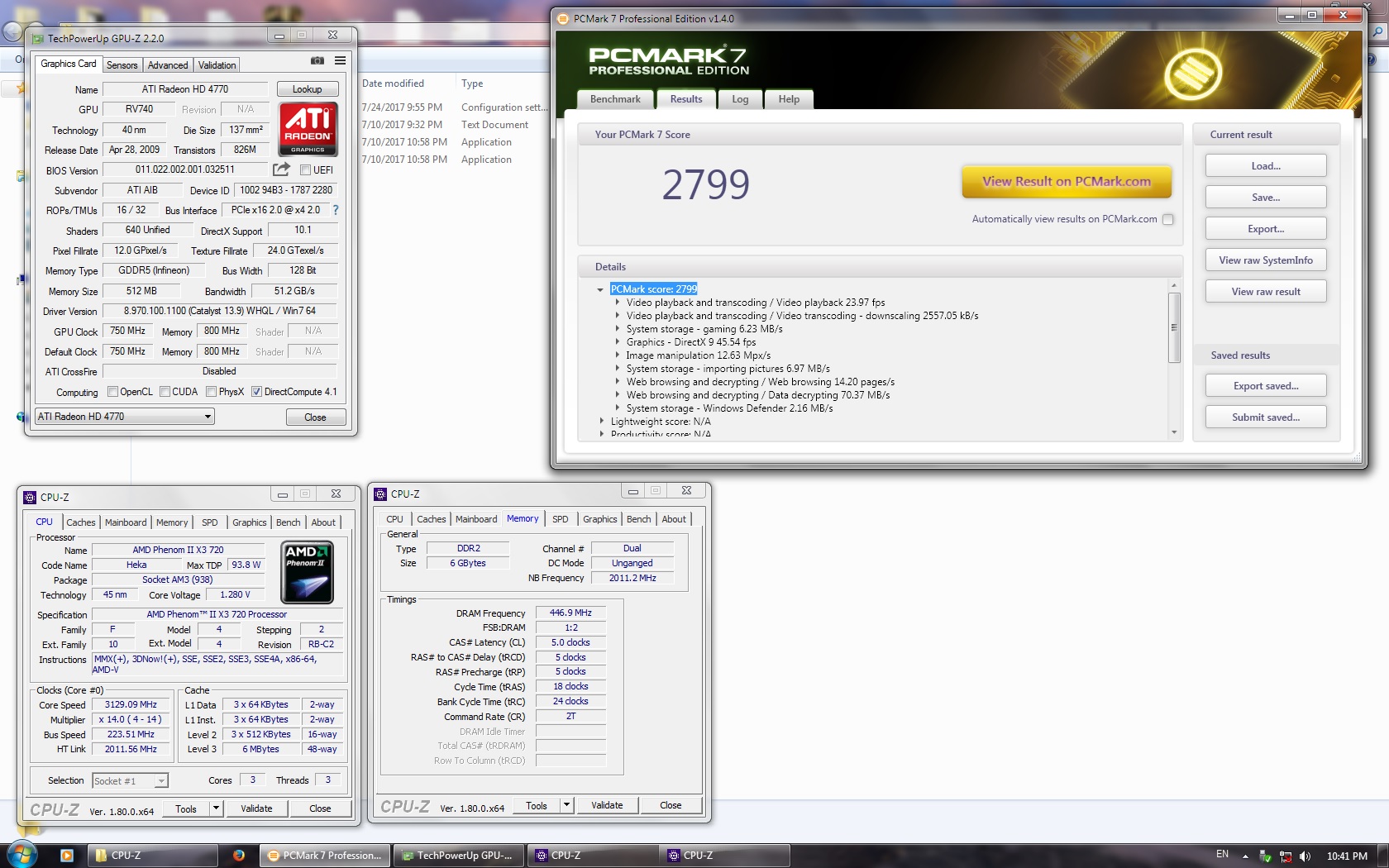Click the Type column header in Explorer
This screenshot has height=868, width=1389.
pyautogui.click(x=472, y=83)
